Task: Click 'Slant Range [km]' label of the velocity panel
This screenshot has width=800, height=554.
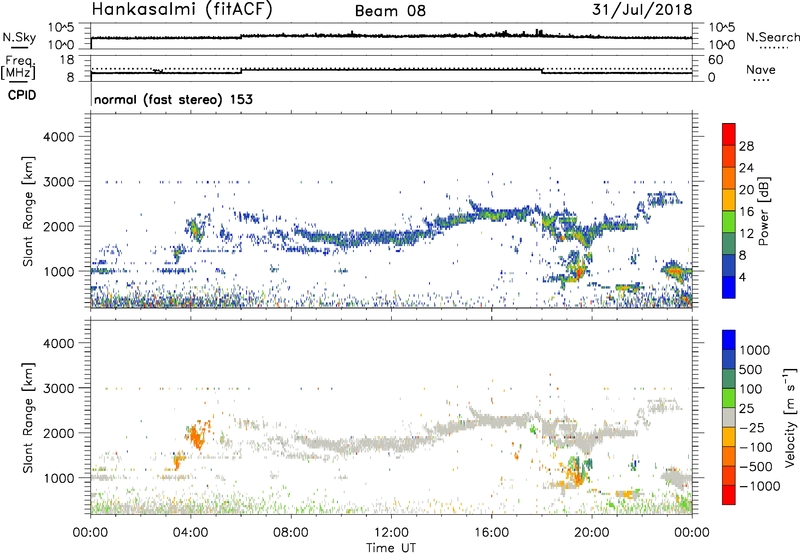Action: 28,418
